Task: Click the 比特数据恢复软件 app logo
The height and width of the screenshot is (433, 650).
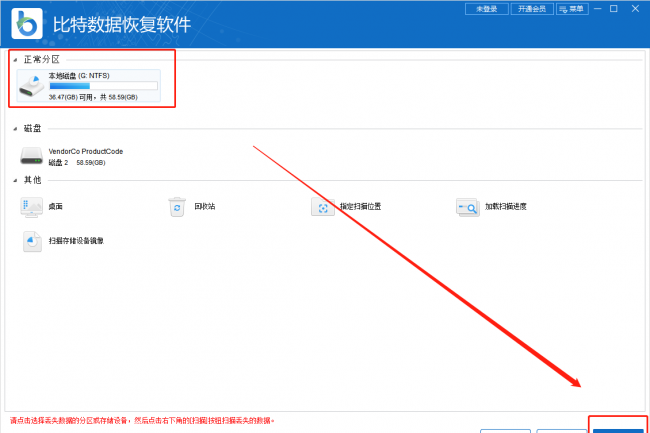Action: coord(27,24)
